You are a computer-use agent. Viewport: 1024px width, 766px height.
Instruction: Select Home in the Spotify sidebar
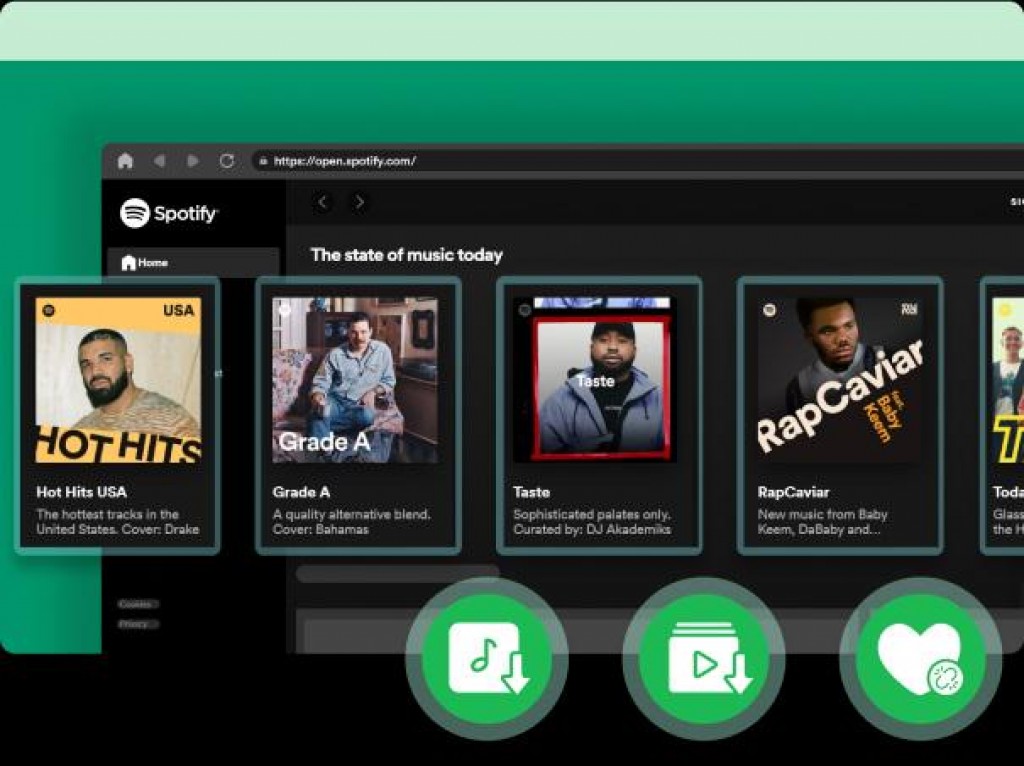pos(145,262)
